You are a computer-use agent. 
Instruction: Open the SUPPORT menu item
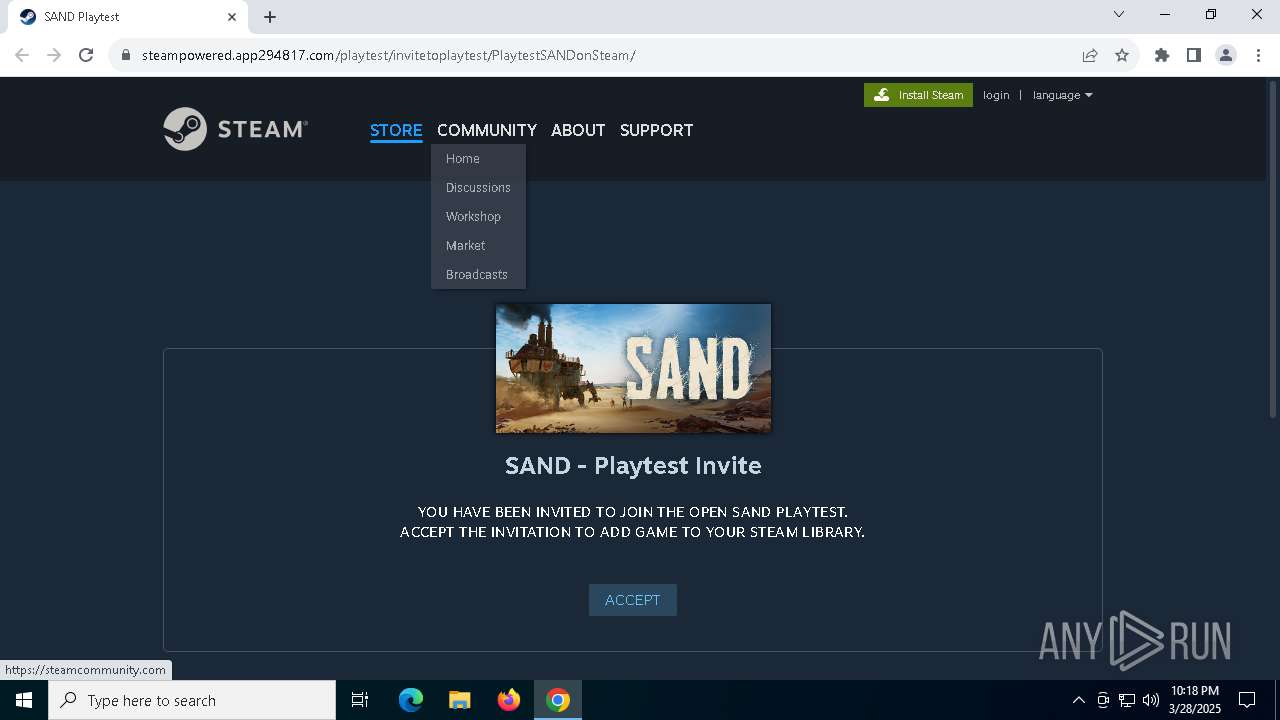tap(656, 130)
